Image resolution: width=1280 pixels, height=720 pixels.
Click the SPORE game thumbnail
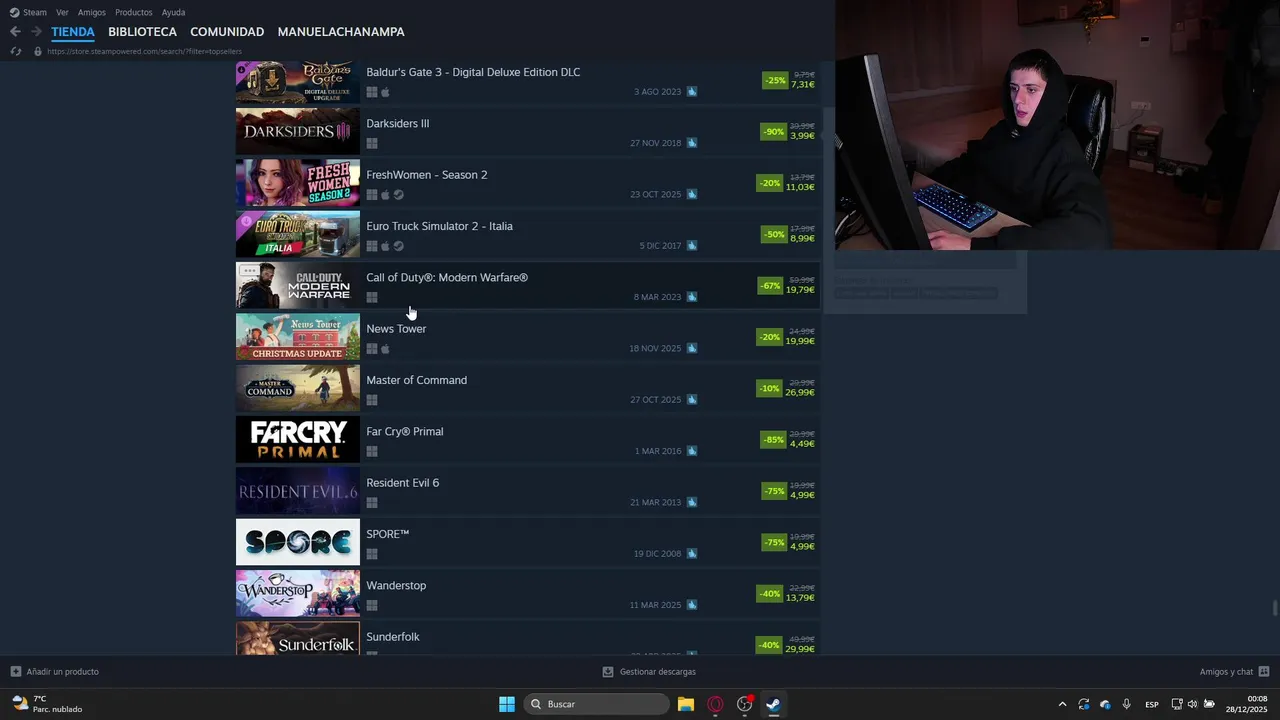point(297,542)
